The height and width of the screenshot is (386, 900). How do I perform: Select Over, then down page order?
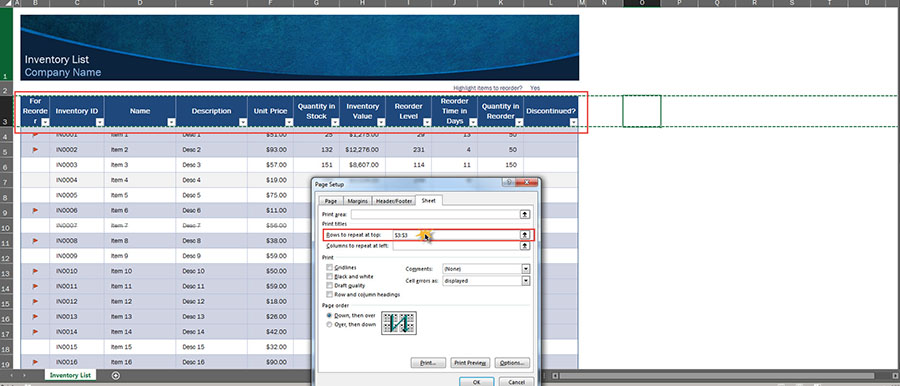[x=329, y=325]
